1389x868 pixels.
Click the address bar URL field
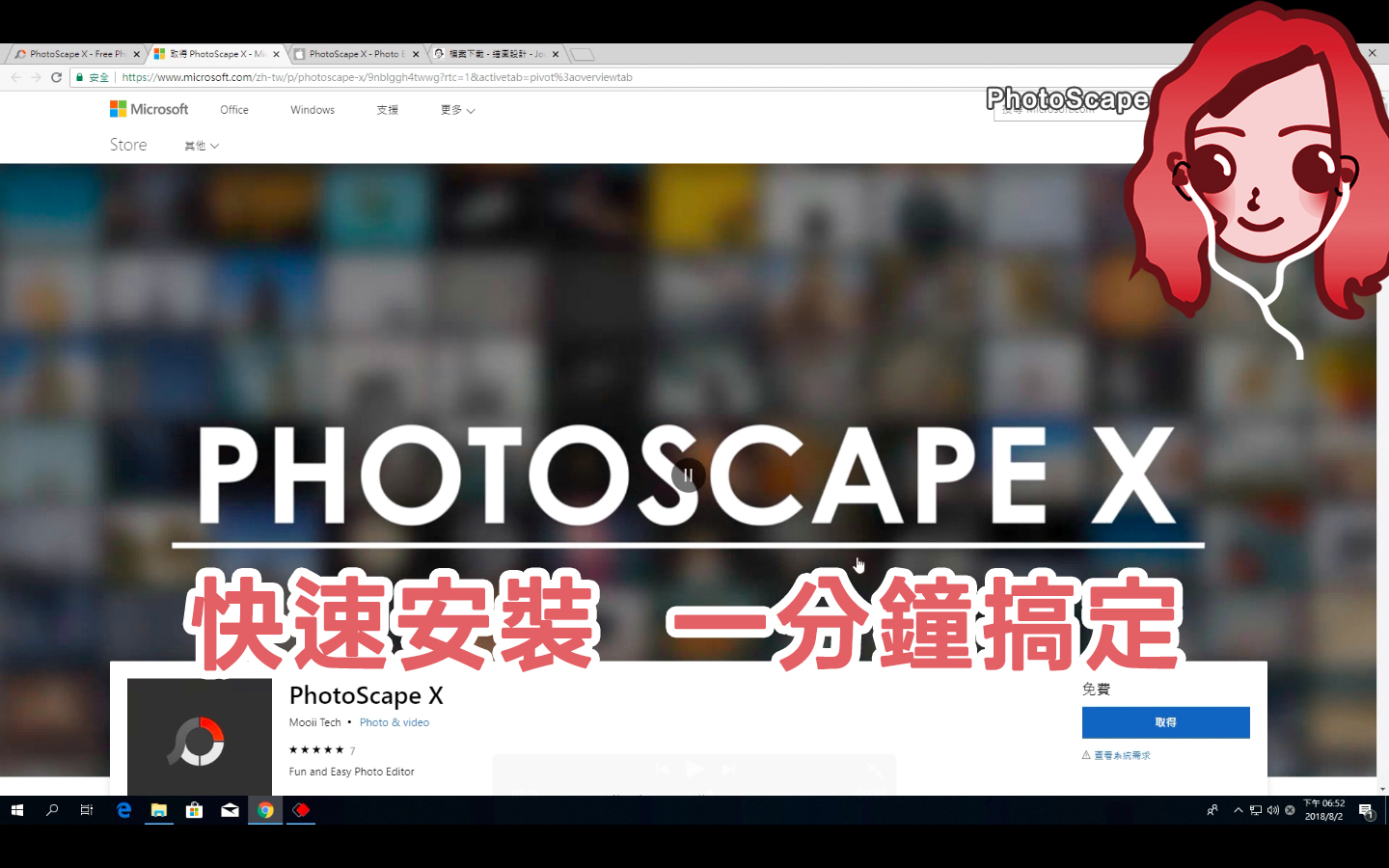[x=579, y=77]
